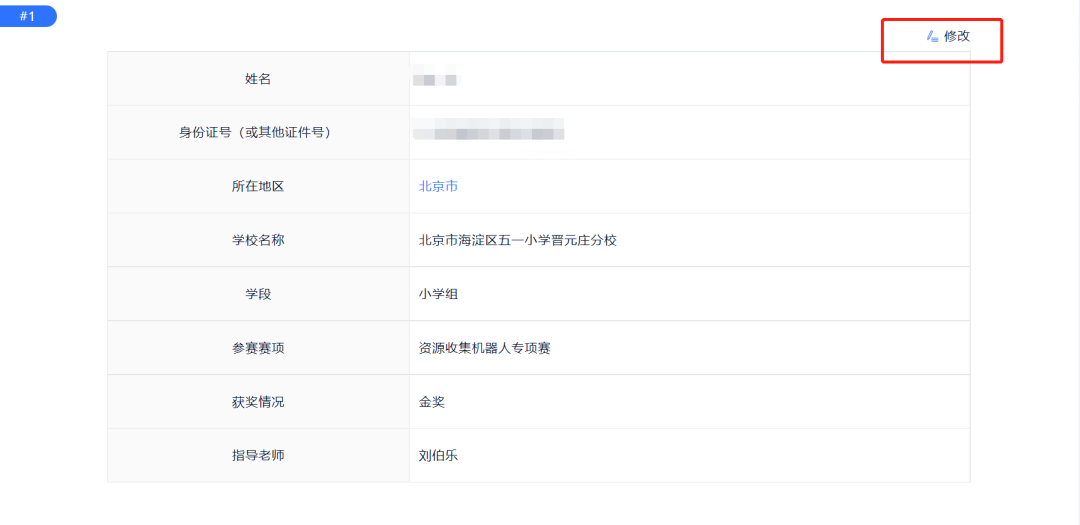Click the 指导老师 label cell
Image resolution: width=1080 pixels, height=525 pixels.
[258, 455]
